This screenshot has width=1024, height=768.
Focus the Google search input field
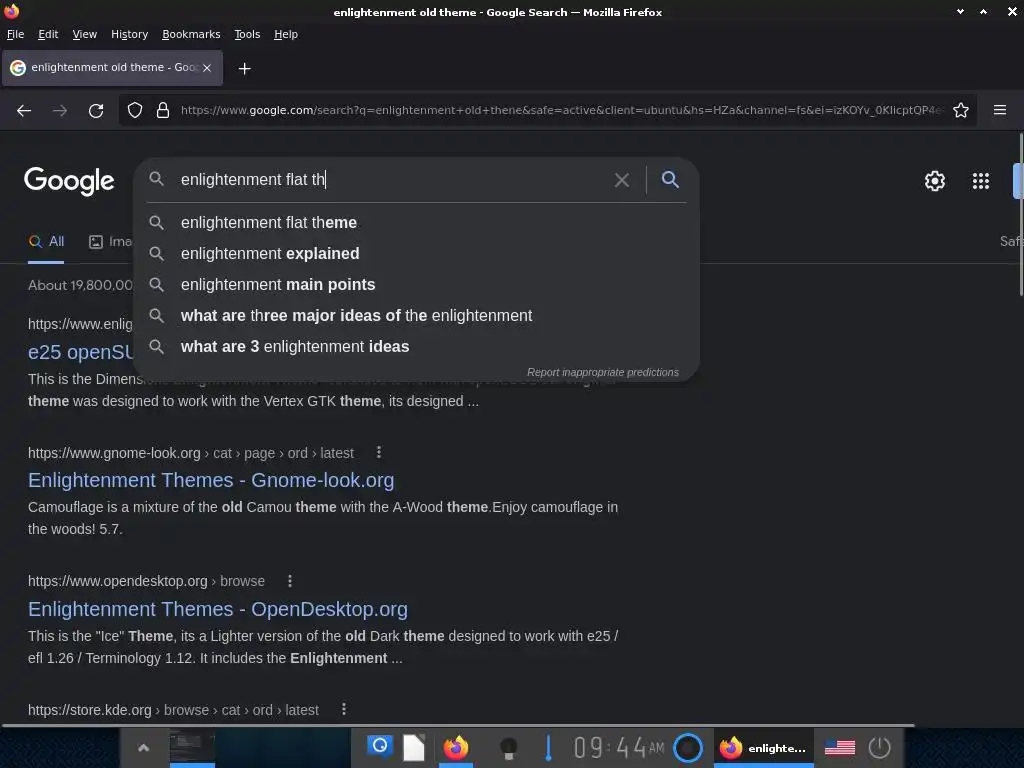(x=392, y=180)
